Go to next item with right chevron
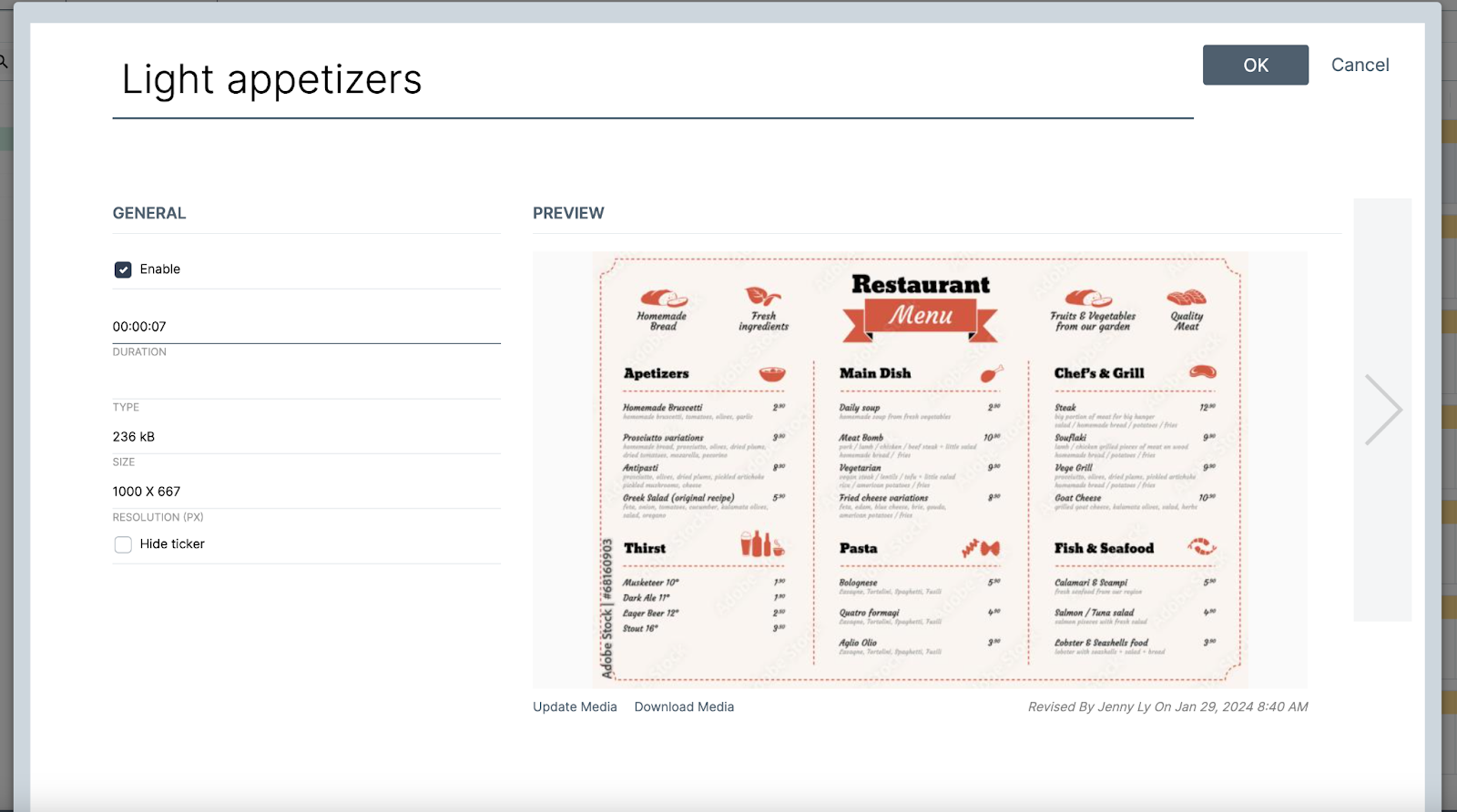Screen dimensions: 1457x812 (1382, 410)
